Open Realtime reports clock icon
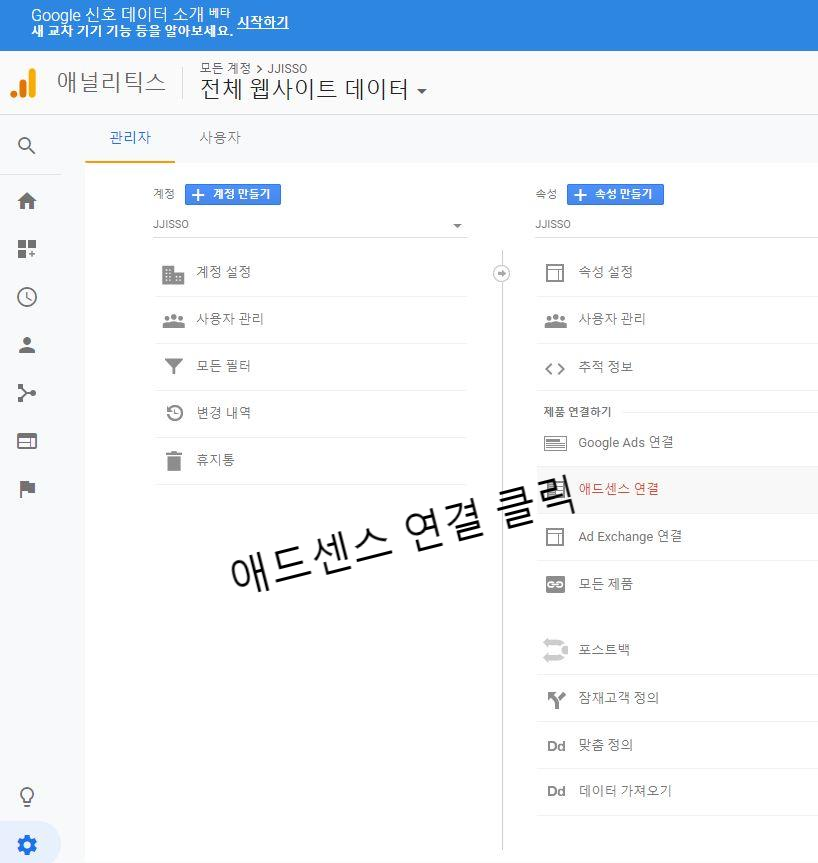The width and height of the screenshot is (818, 863). click(27, 297)
